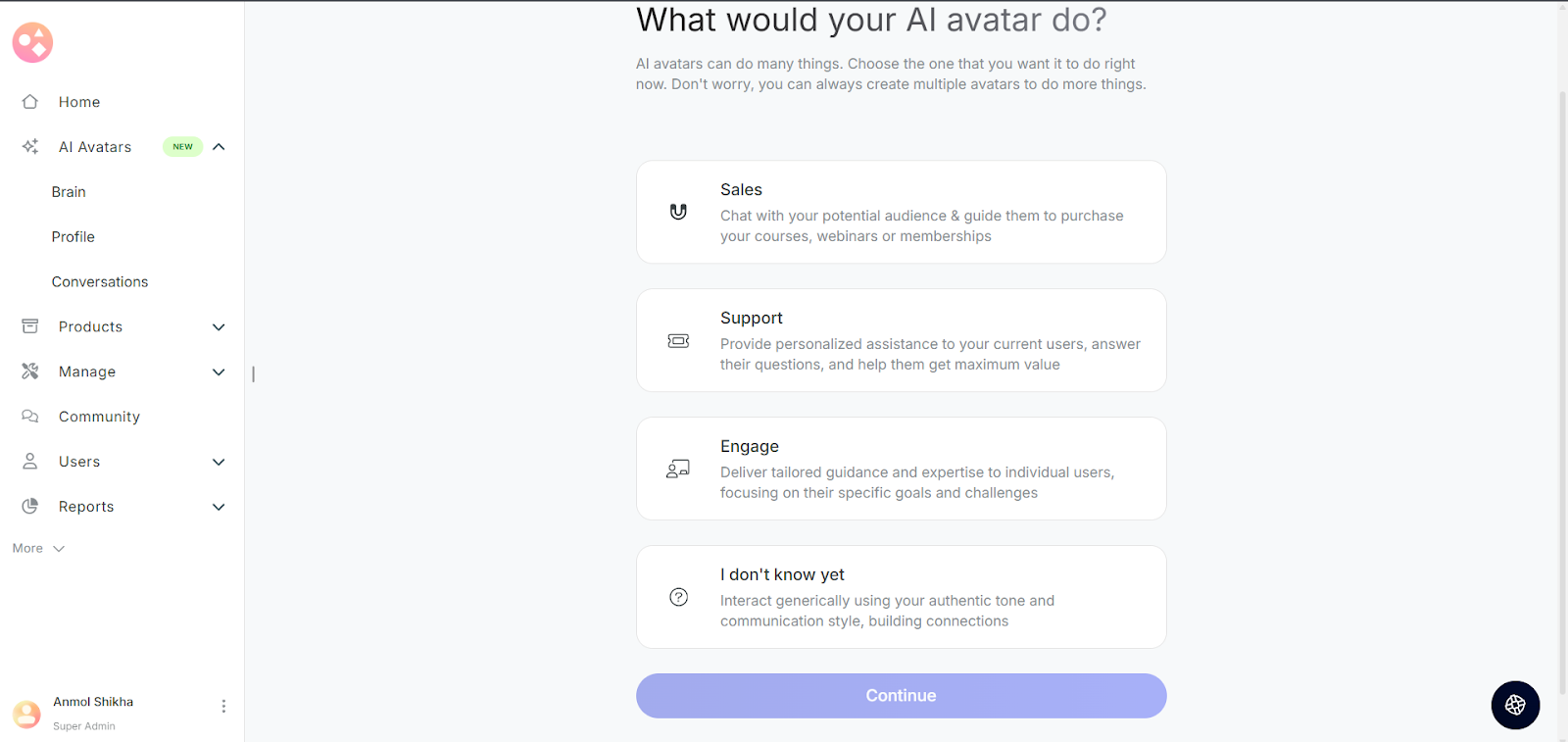Open the three-dot menu beside Anmol Shikha
This screenshot has width=1568, height=742.
223,707
